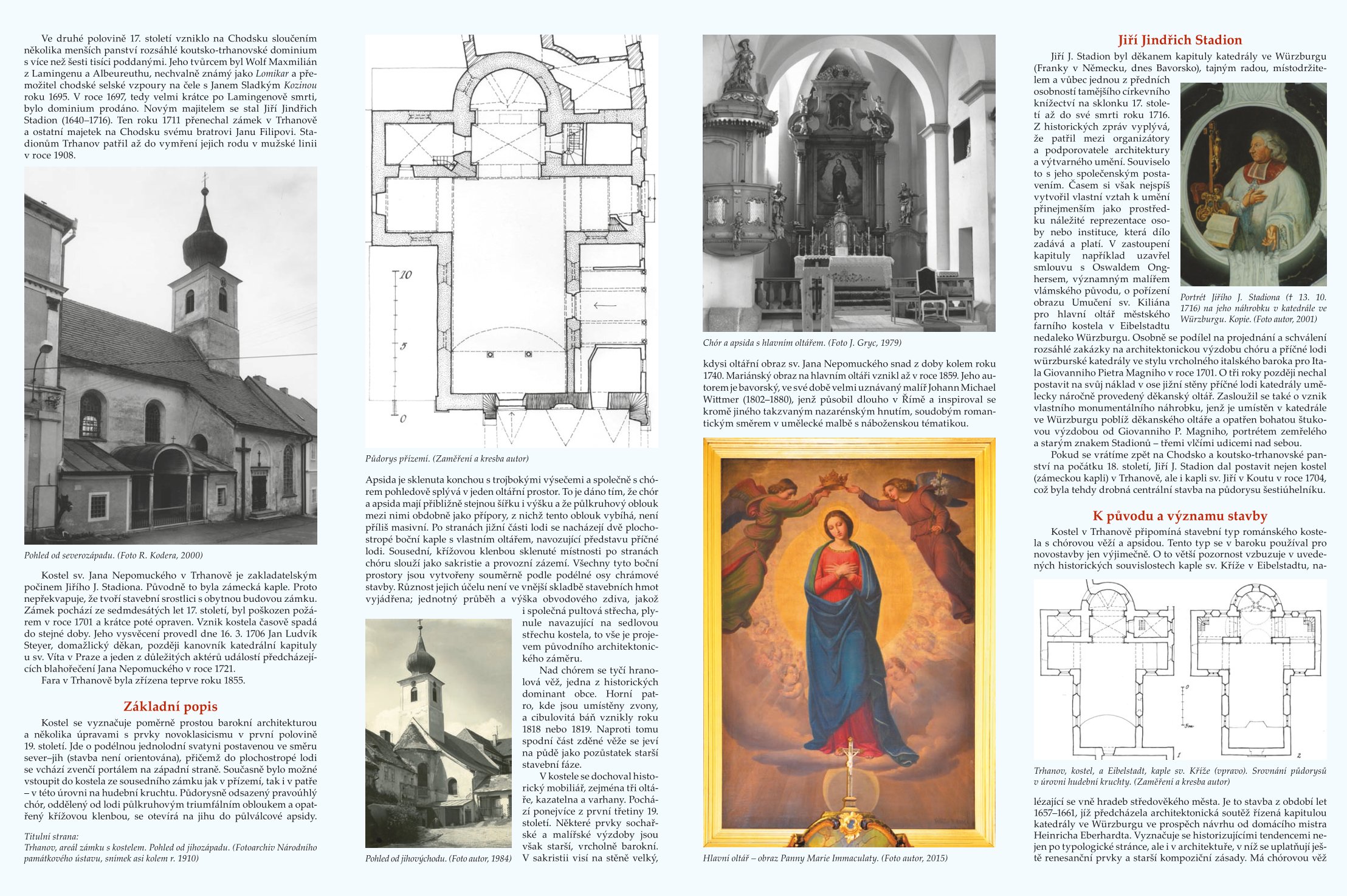Click caption Pohled od severozápadu
The width and height of the screenshot is (1347, 896).
114,555
